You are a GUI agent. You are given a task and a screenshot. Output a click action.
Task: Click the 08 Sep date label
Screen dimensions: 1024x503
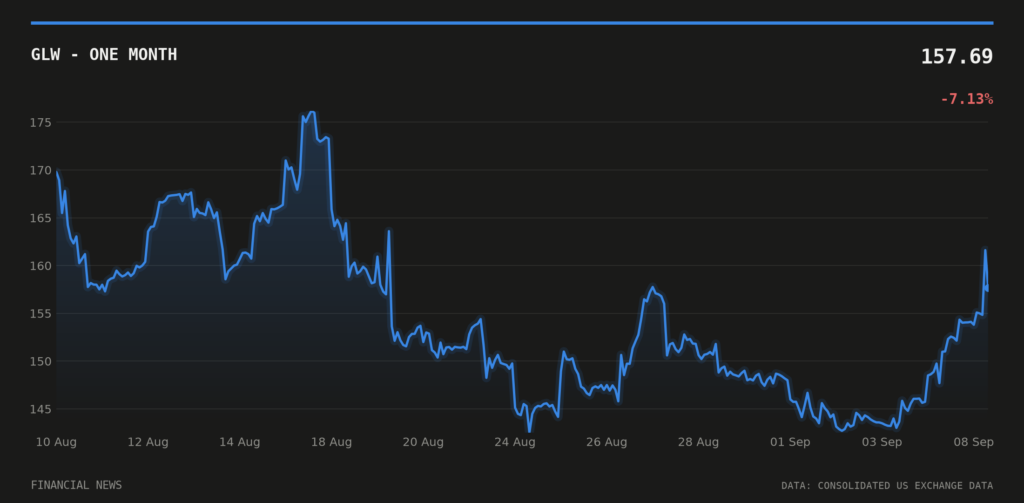[973, 442]
